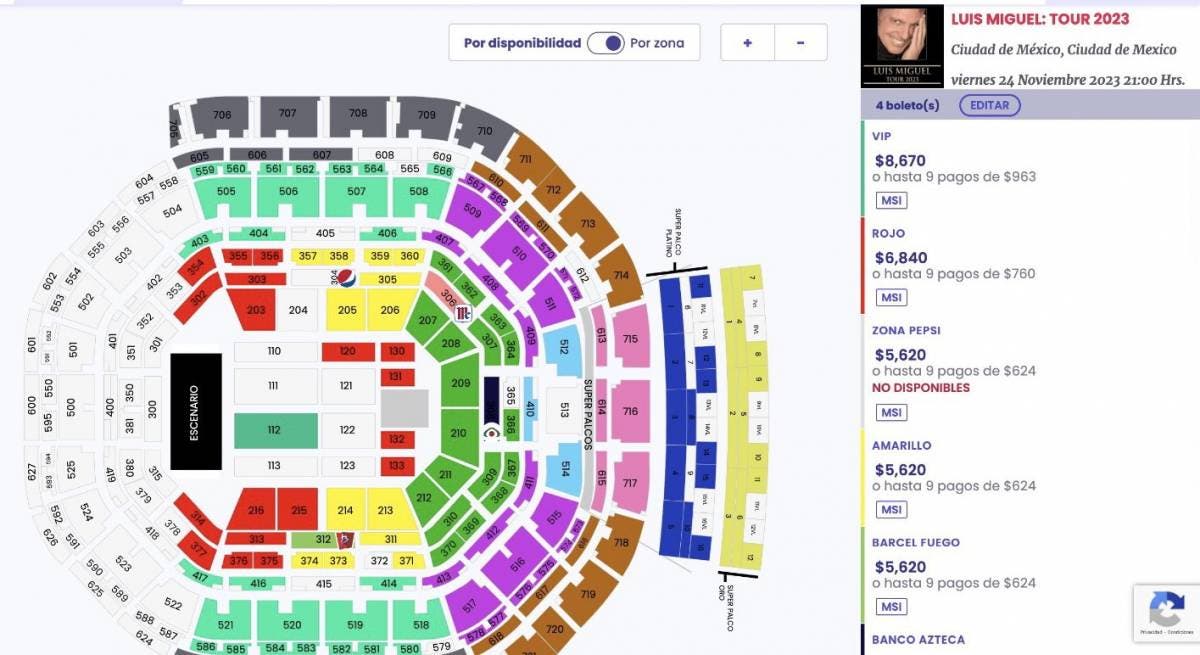Click the MSI badge under BARCEL FUEGO
Viewport: 1200px width, 655px height.
pos(891,607)
